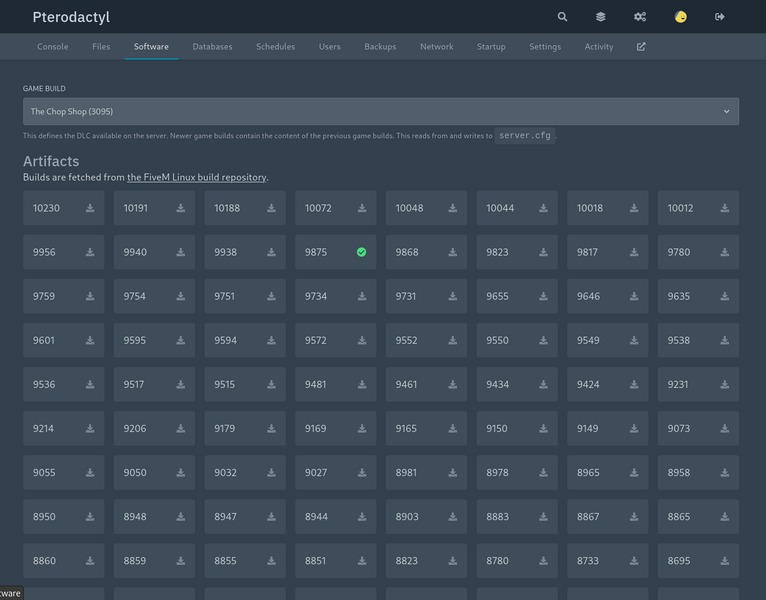Open the external link tab icon
The height and width of the screenshot is (600, 766).
coord(641,46)
